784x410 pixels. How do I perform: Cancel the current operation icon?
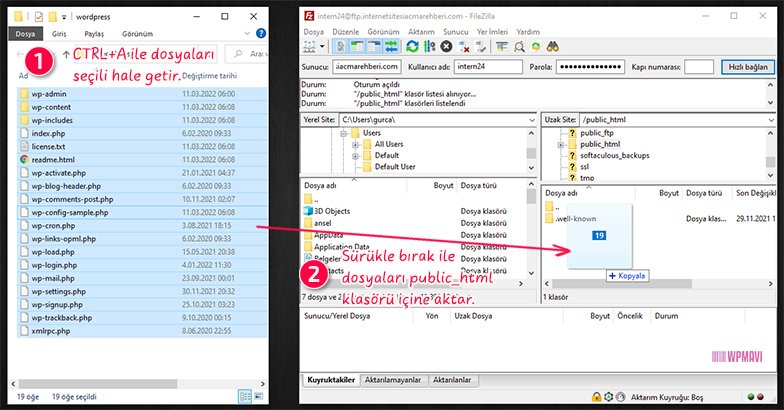click(x=446, y=46)
